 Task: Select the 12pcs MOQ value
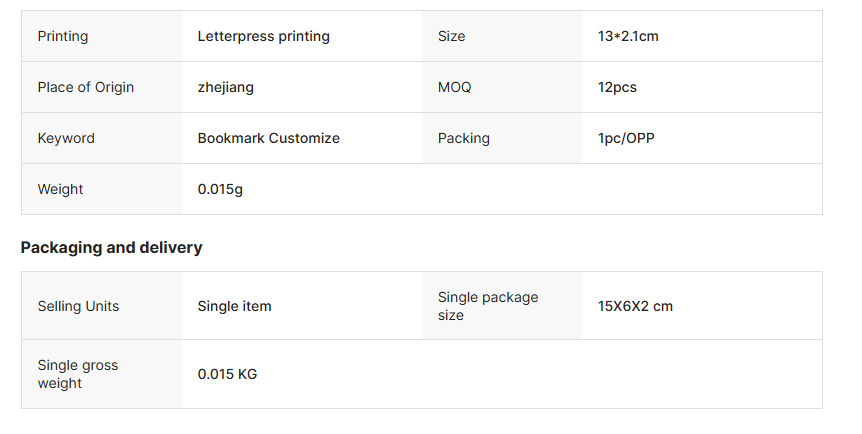click(x=617, y=87)
